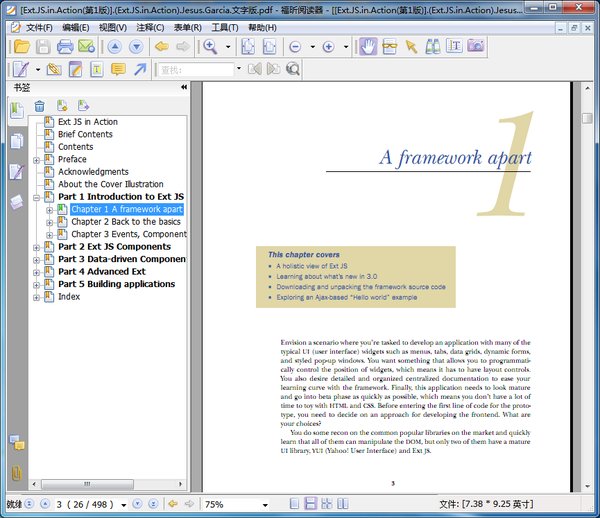Select the arrow drawing tool
This screenshot has width=600, height=518.
pos(140,69)
